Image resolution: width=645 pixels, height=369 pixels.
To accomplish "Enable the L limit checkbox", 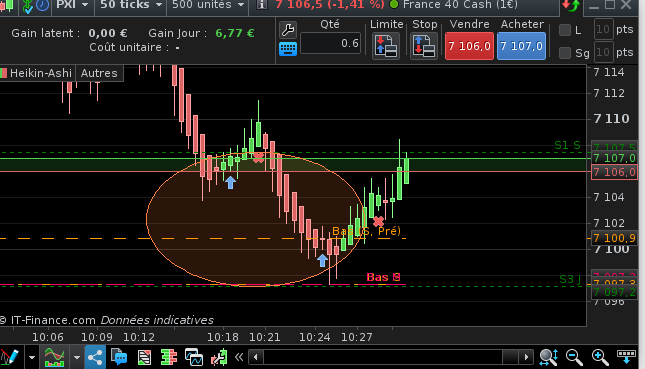I will [565, 30].
